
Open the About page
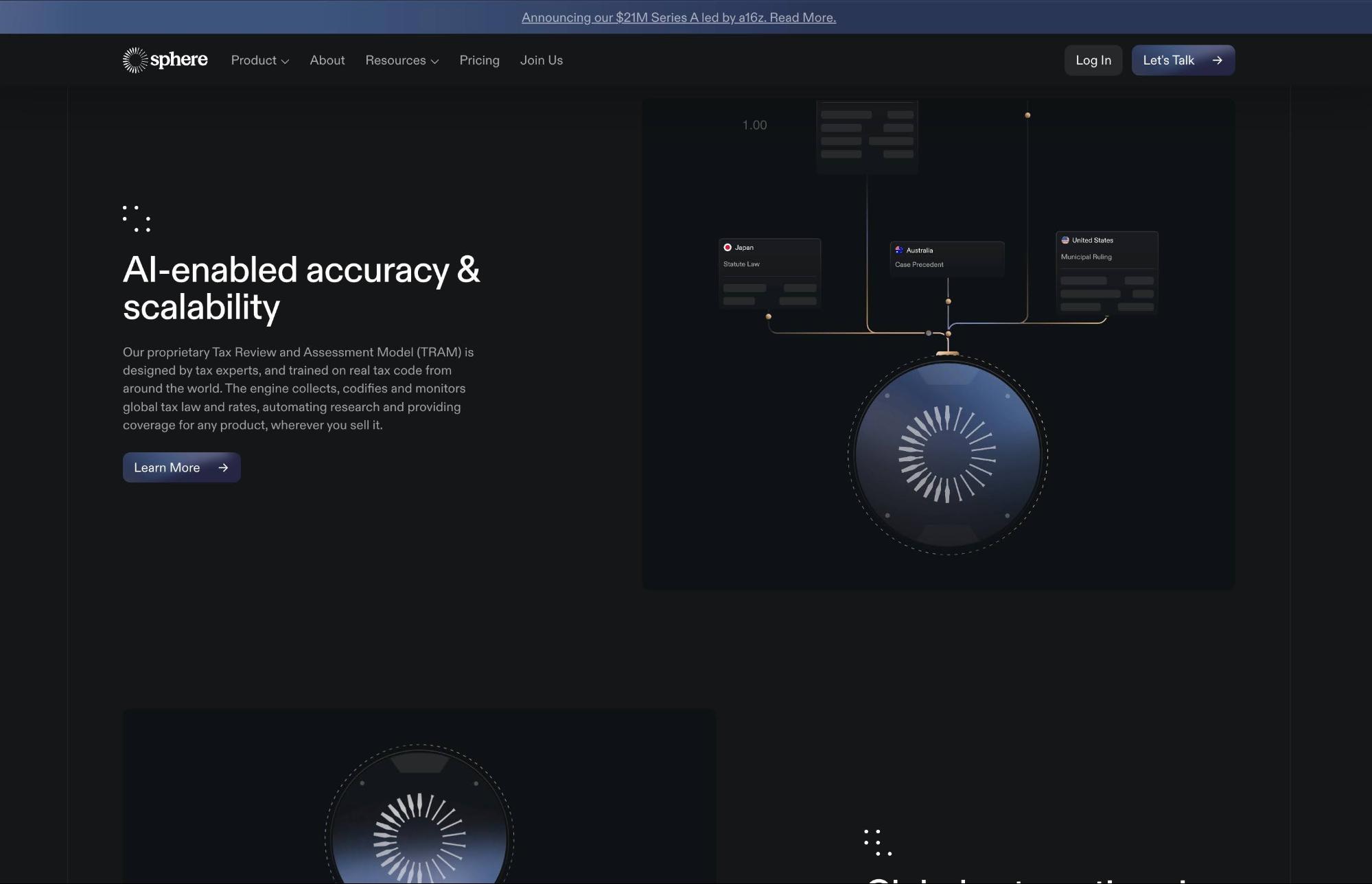327,60
